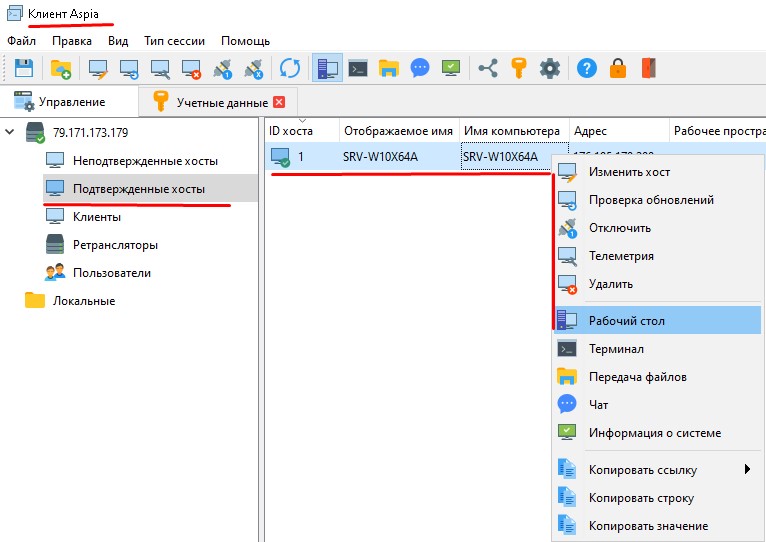Click the orange key toolbar icon

pyautogui.click(x=518, y=68)
